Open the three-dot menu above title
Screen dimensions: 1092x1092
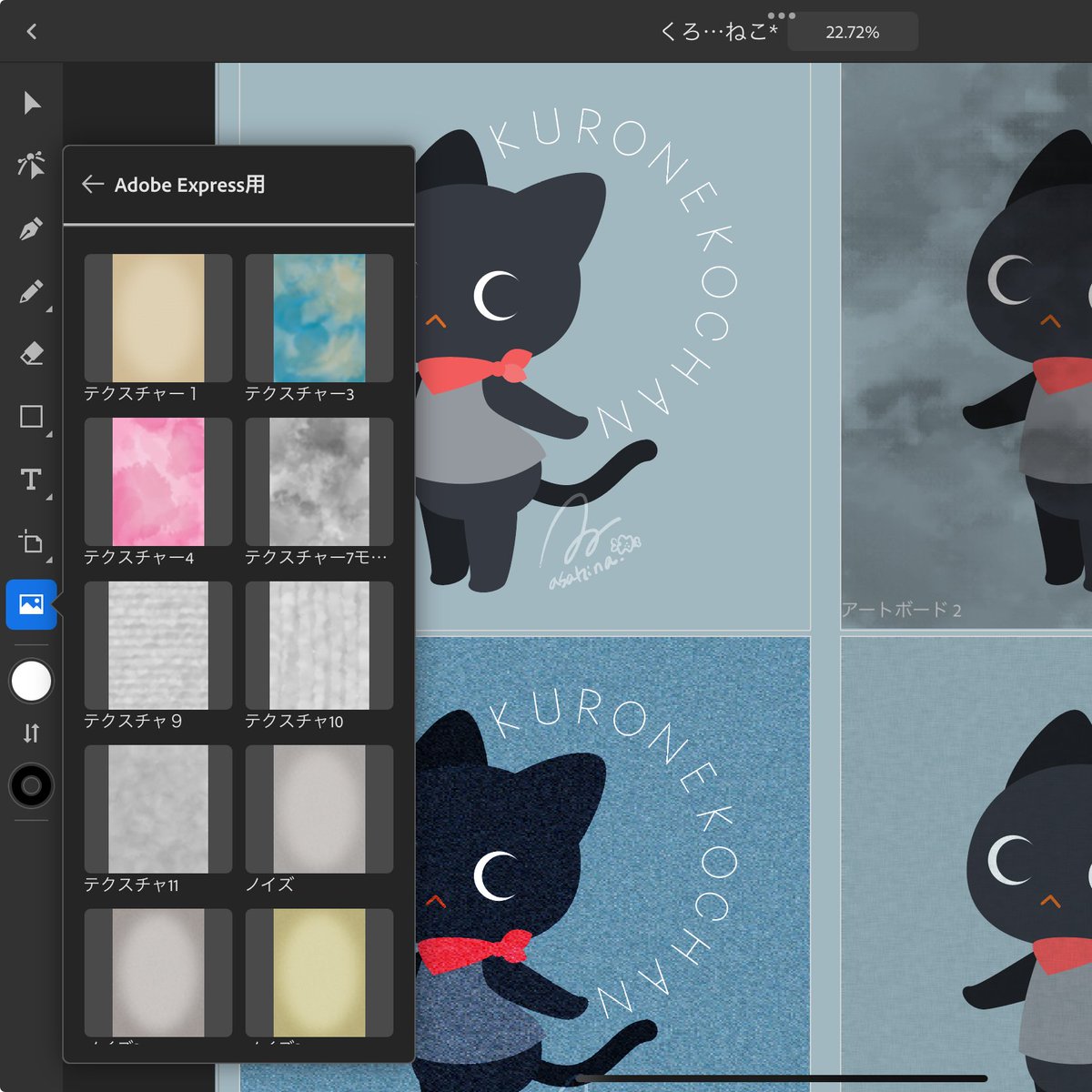781,15
